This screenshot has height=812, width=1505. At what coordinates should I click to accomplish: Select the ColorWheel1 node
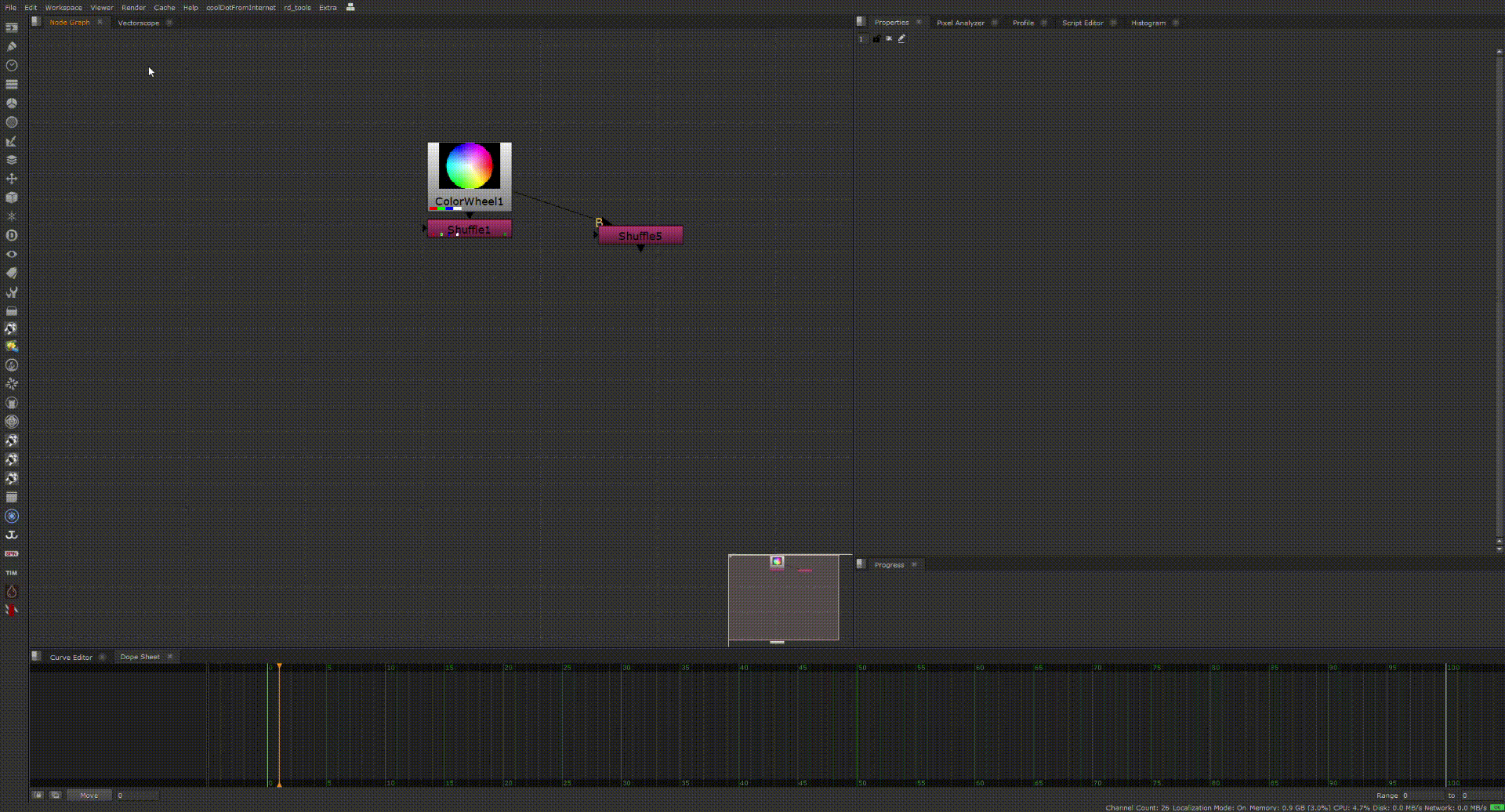[470, 176]
